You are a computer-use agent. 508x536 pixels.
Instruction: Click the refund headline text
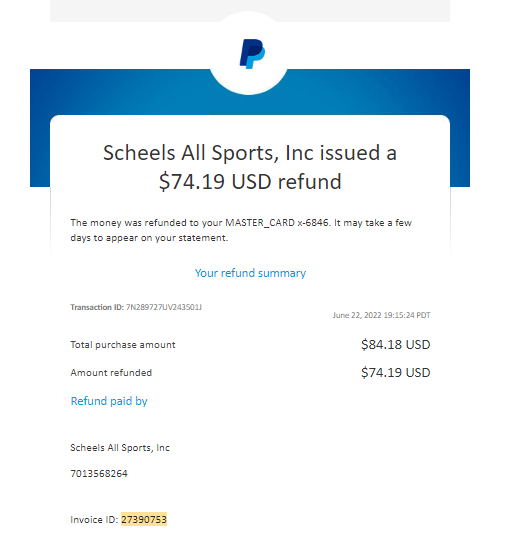click(x=250, y=167)
